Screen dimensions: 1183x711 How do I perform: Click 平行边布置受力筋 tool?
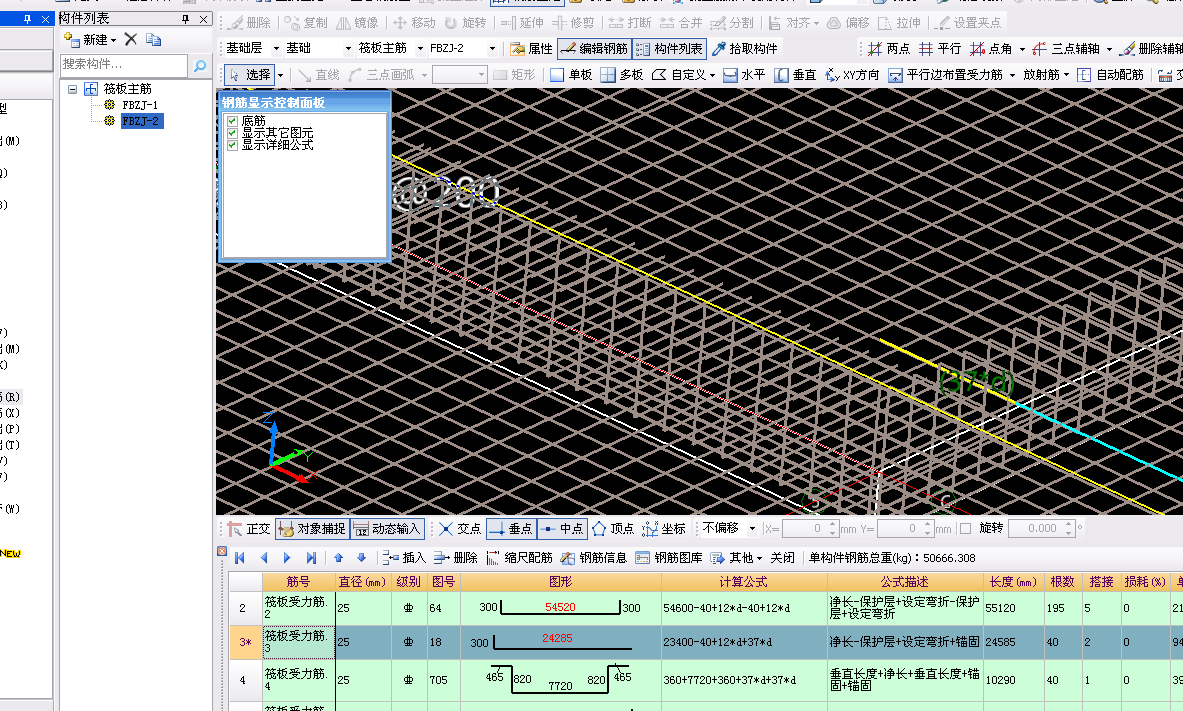[x=946, y=75]
